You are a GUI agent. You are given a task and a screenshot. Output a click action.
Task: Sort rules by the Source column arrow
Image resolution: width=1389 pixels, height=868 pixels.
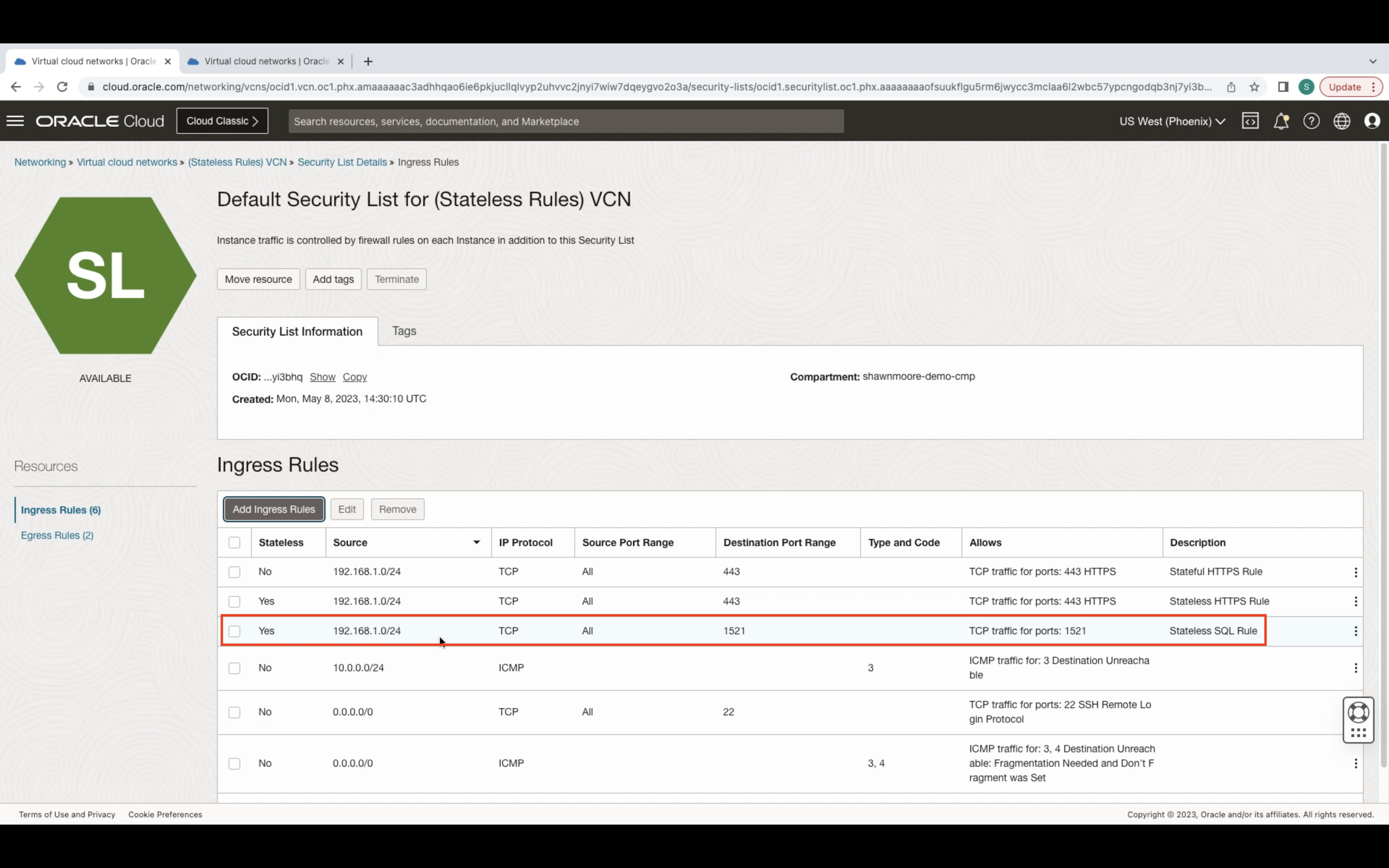point(477,542)
